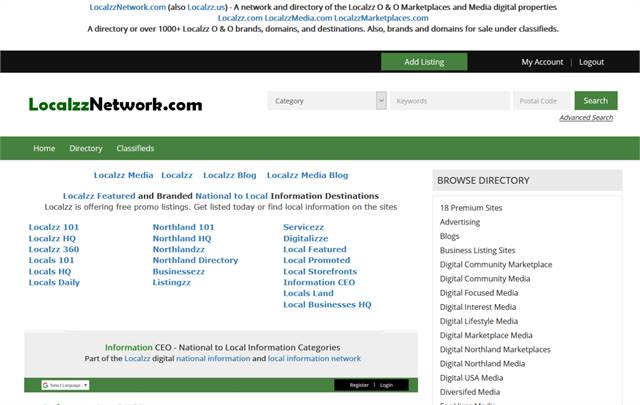Select Directory in green nav bar
The height and width of the screenshot is (405, 640).
pos(86,148)
